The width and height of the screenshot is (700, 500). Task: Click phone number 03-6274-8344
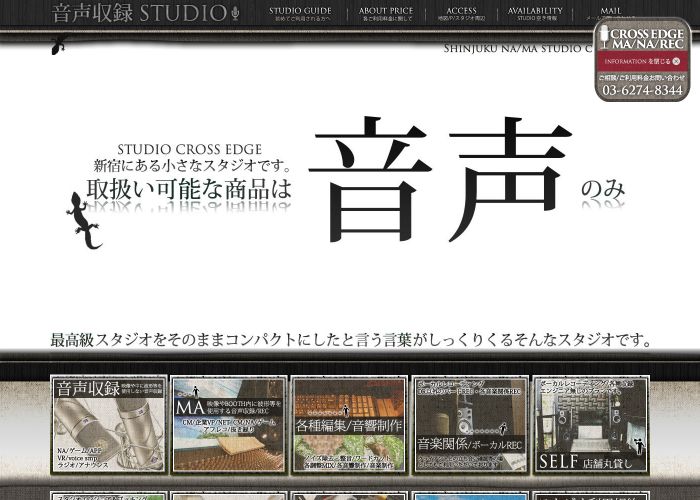[x=642, y=90]
